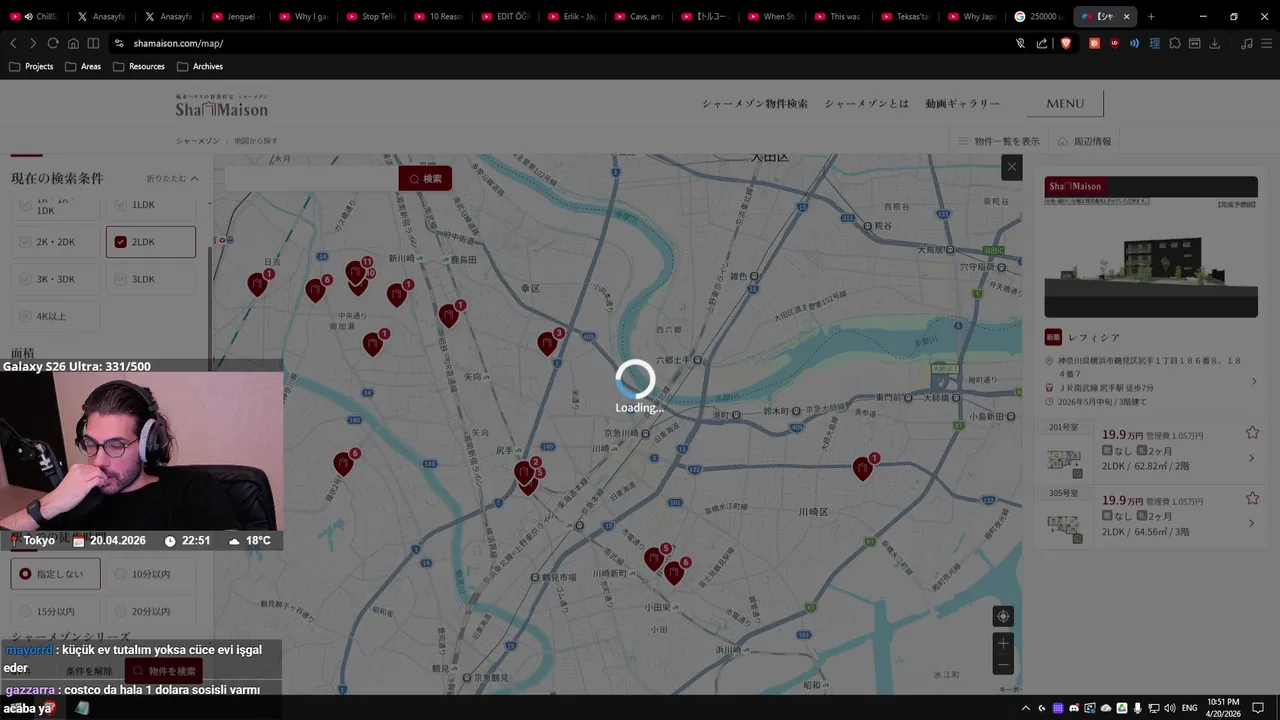Click the map marker with badge 11
1280x720 pixels.
pyautogui.click(x=356, y=270)
